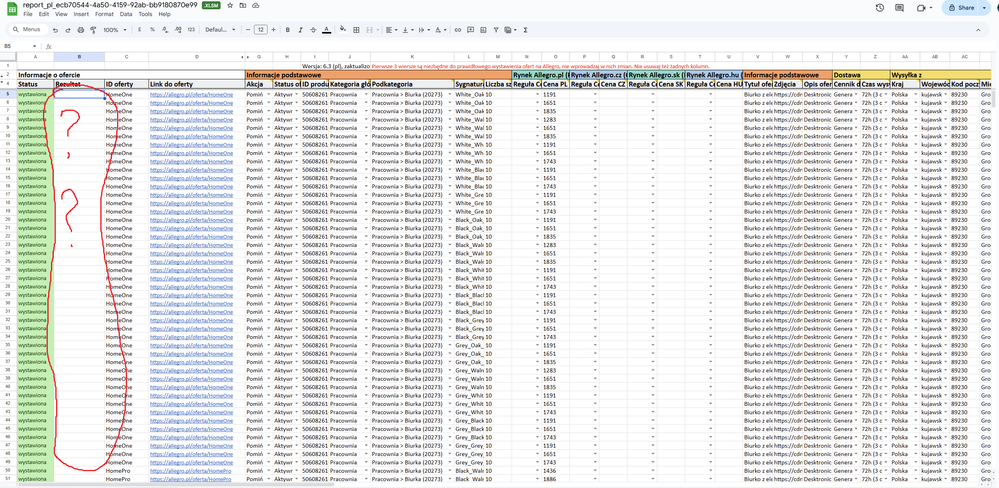
Task: Open Akcja dropdown in row 5
Action: [x=268, y=94]
